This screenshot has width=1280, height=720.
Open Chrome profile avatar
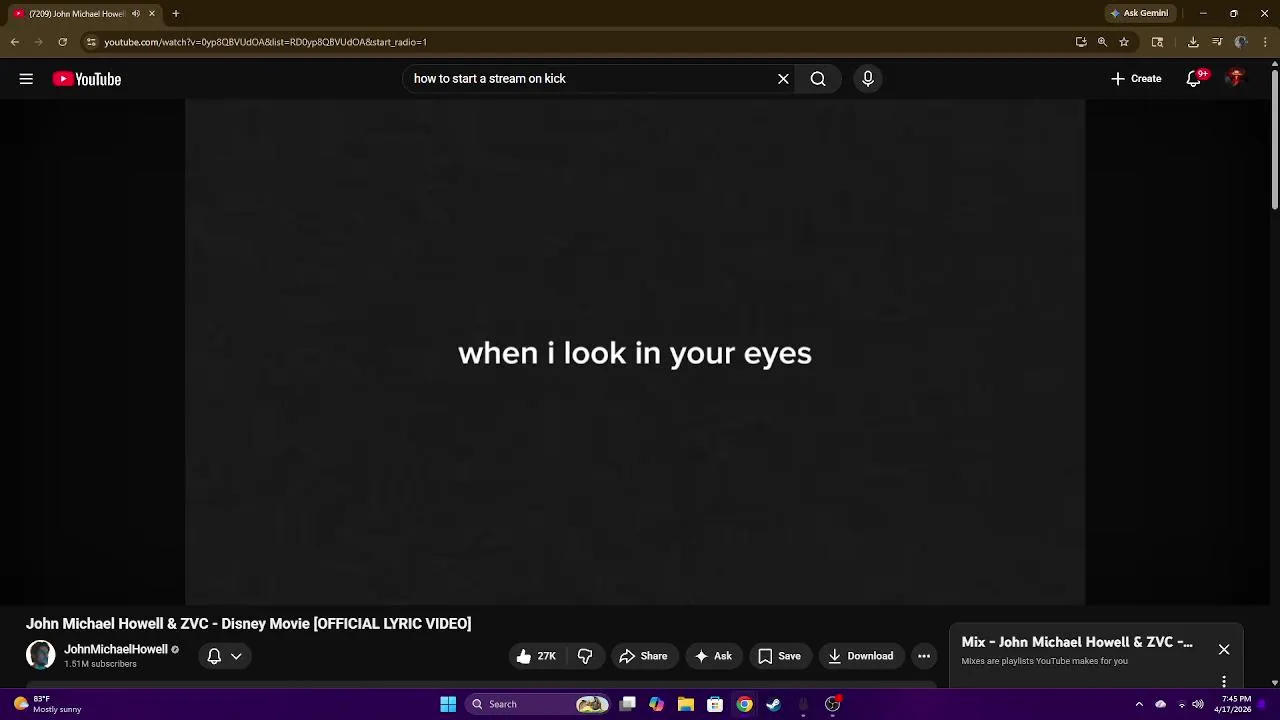1241,42
